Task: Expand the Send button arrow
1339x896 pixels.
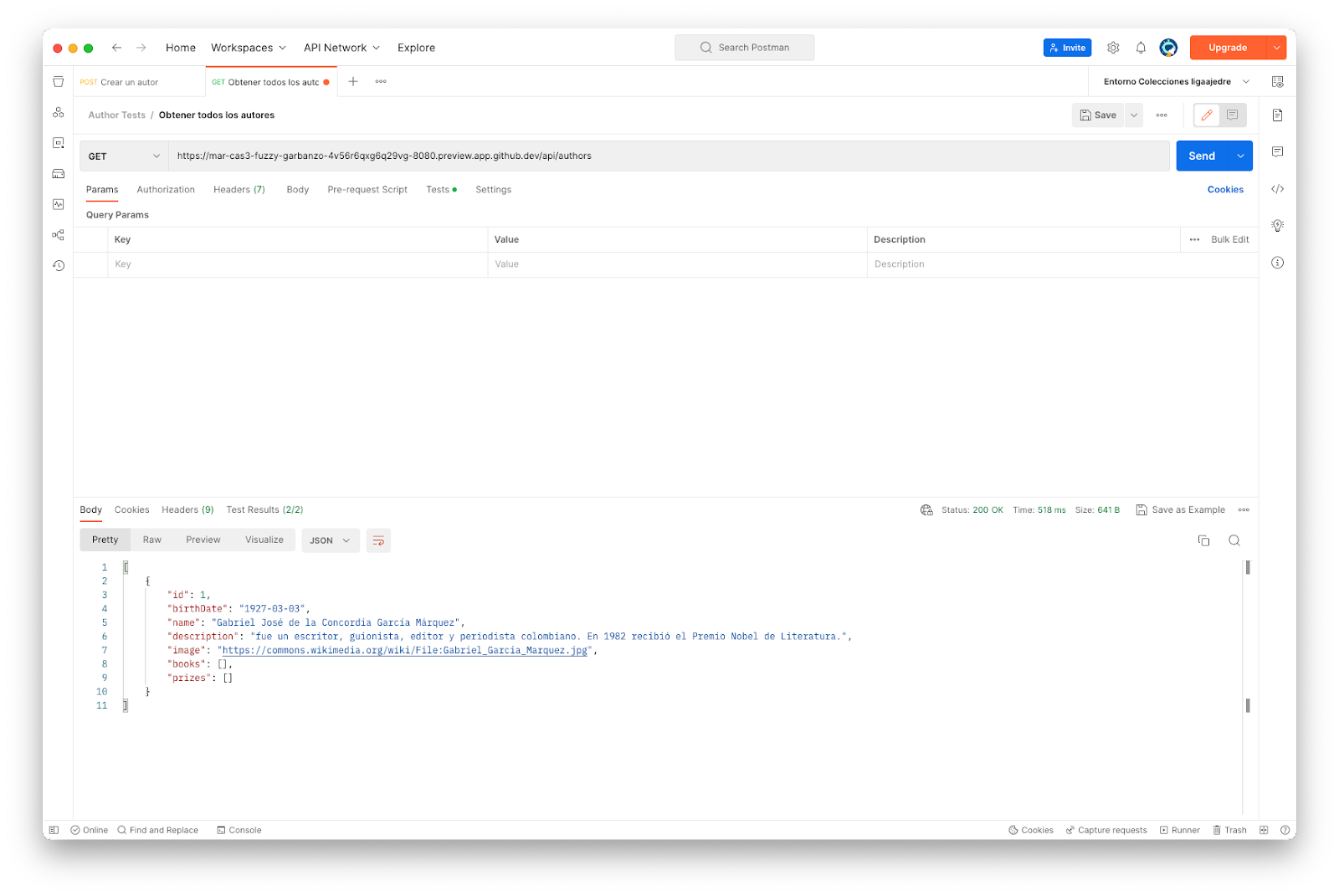Action: [x=1240, y=156]
